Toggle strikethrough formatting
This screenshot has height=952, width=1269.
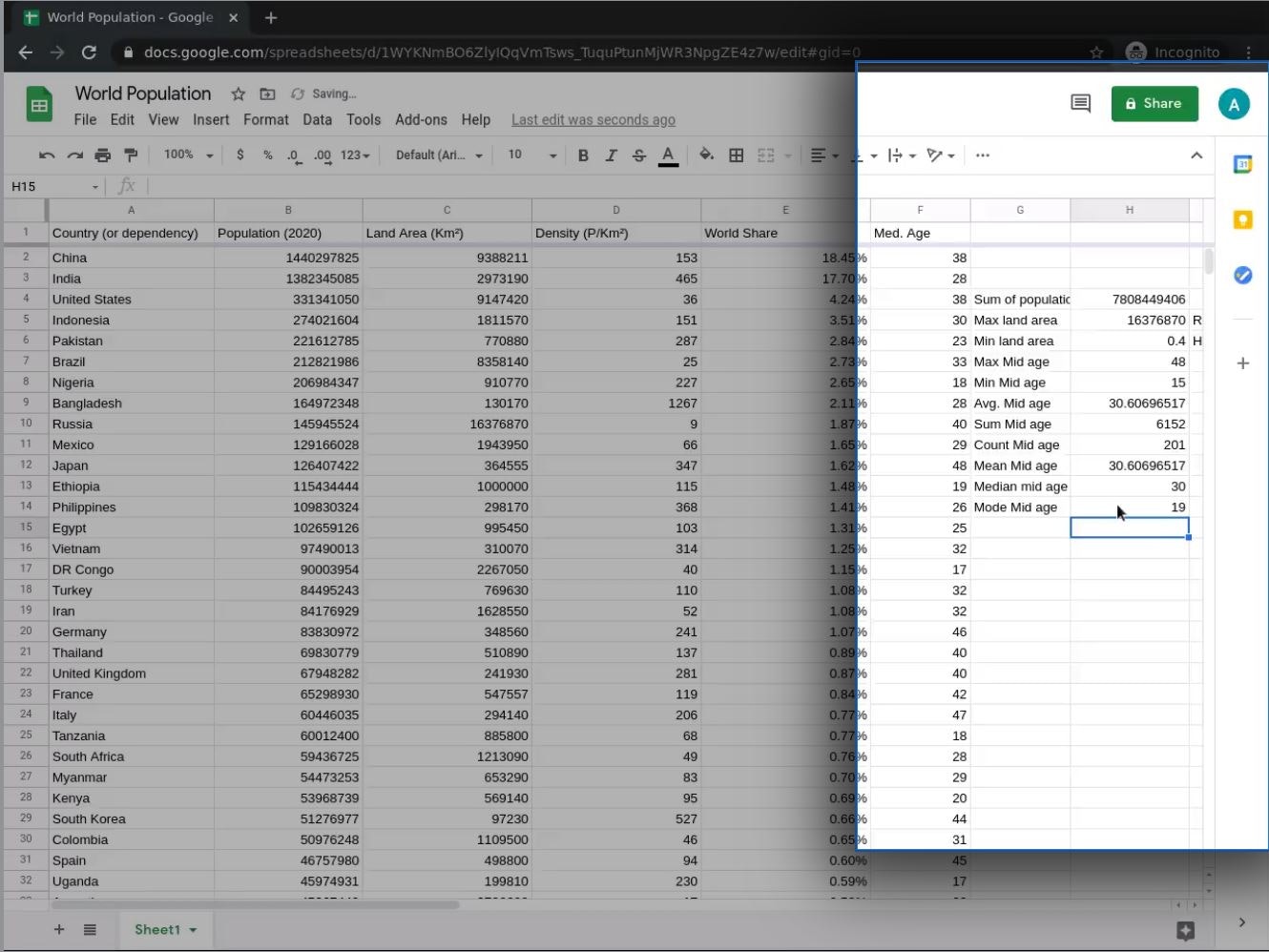click(x=639, y=155)
